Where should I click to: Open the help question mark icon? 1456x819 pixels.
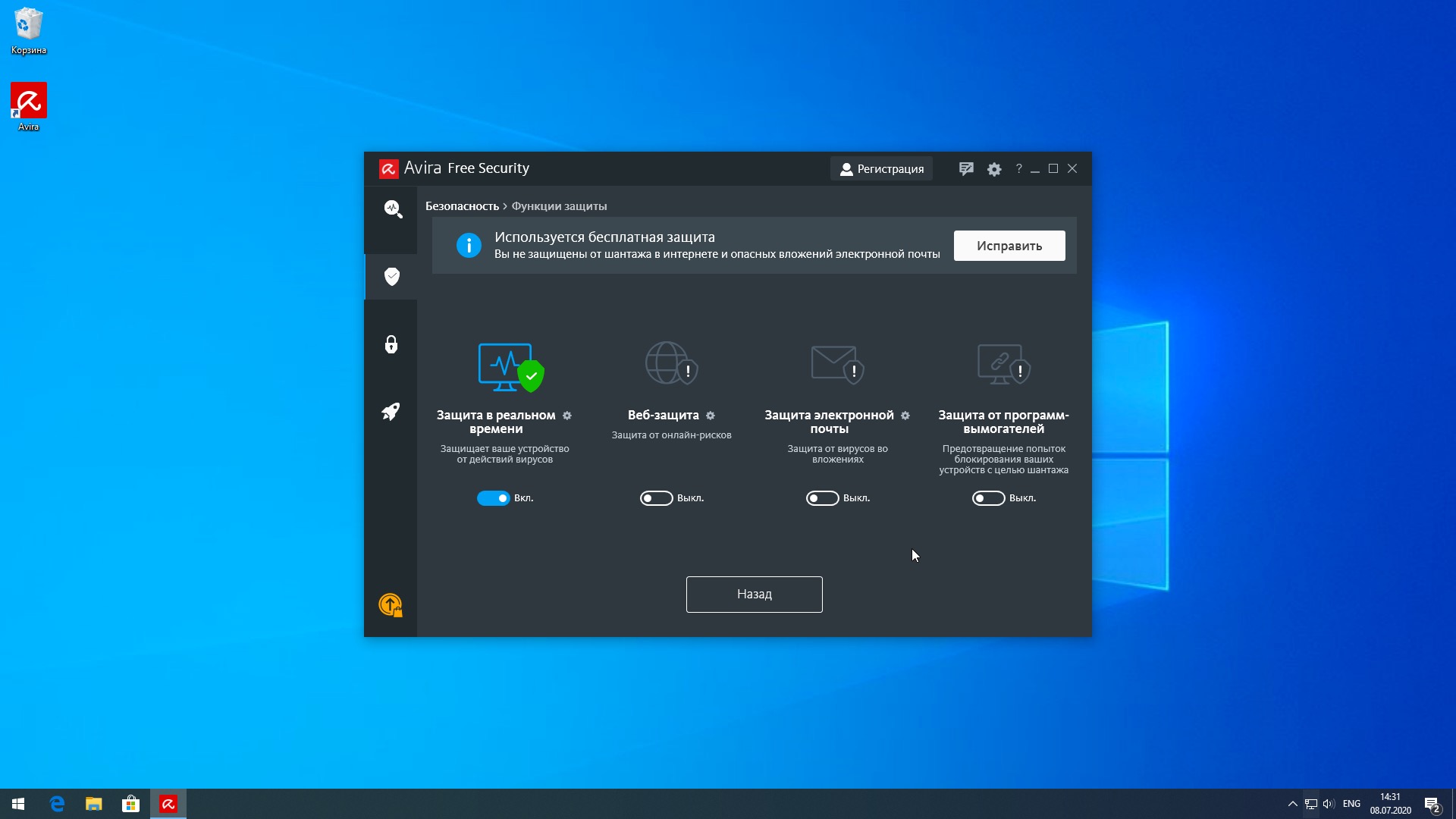(1018, 168)
